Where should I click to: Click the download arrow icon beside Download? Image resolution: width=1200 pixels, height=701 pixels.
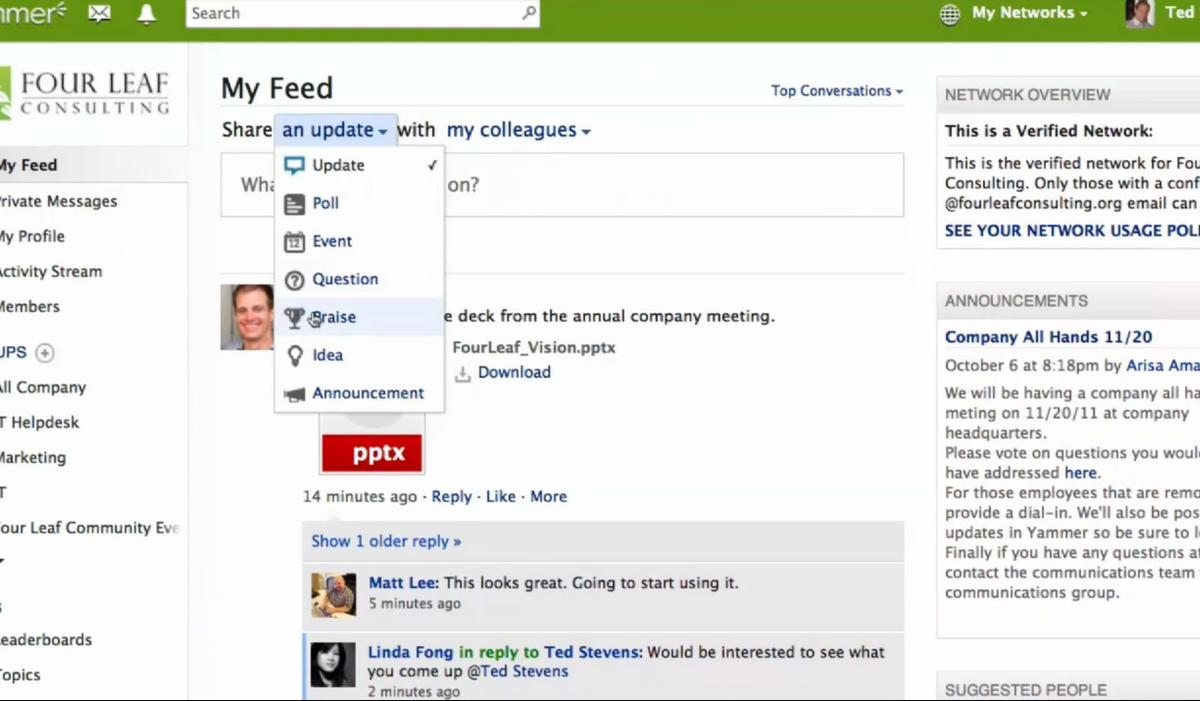click(x=463, y=373)
